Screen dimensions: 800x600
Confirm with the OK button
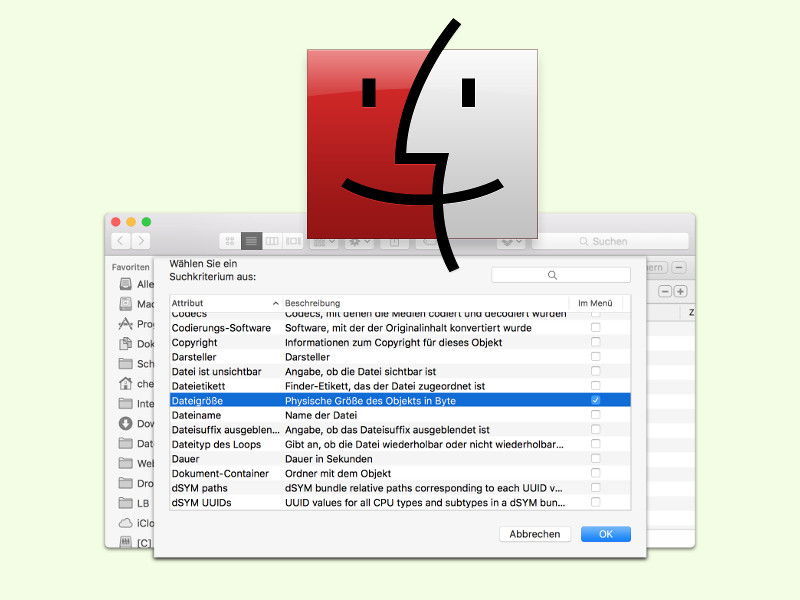[x=606, y=534]
